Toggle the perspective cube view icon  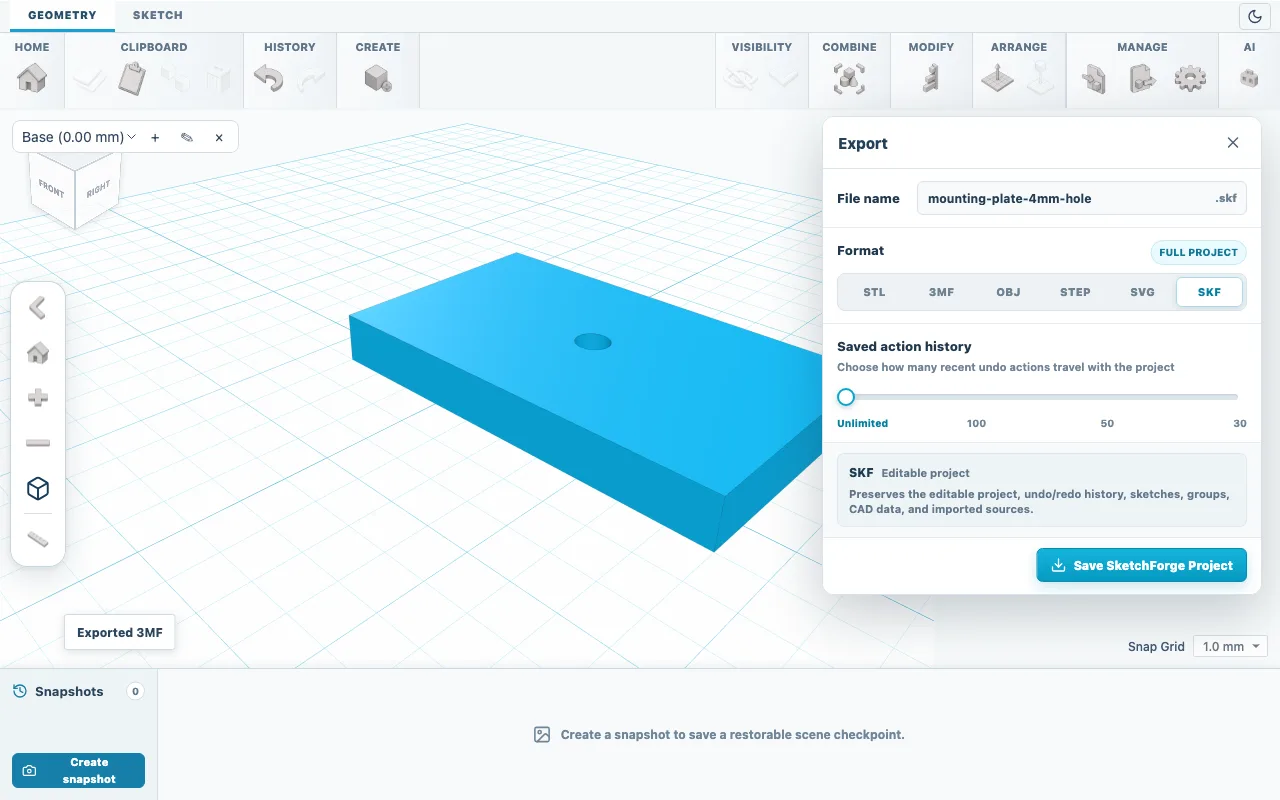pyautogui.click(x=38, y=488)
